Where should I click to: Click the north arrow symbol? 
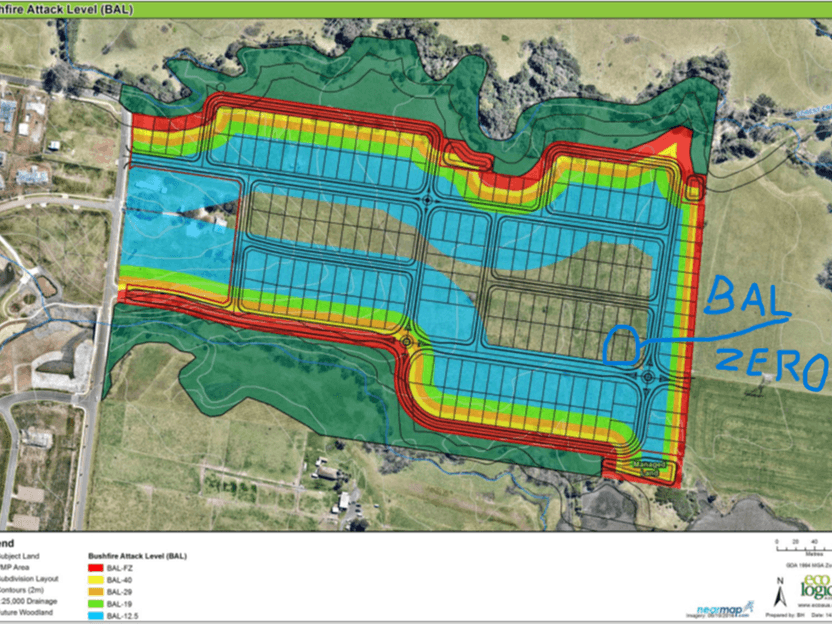point(780,593)
